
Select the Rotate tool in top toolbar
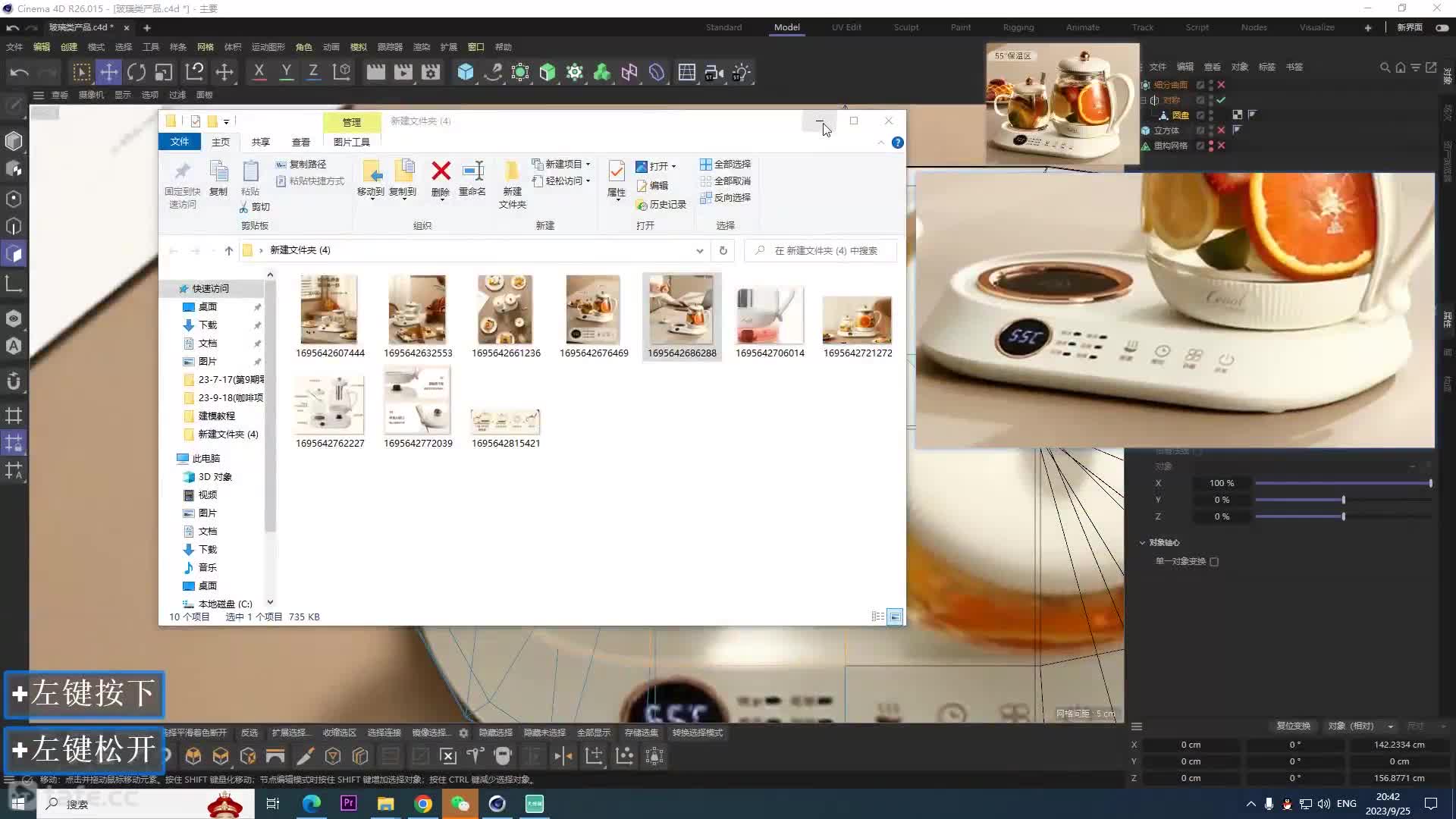136,72
